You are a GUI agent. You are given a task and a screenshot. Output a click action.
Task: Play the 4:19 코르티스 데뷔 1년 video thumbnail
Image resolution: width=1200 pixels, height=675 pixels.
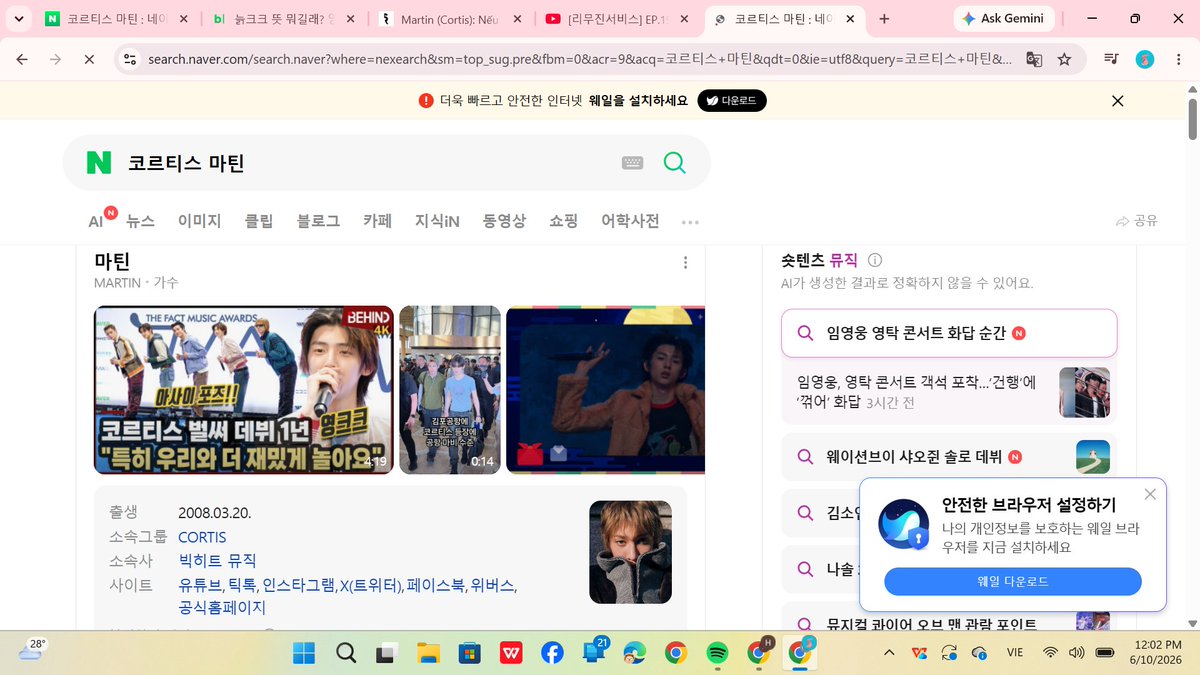(243, 389)
